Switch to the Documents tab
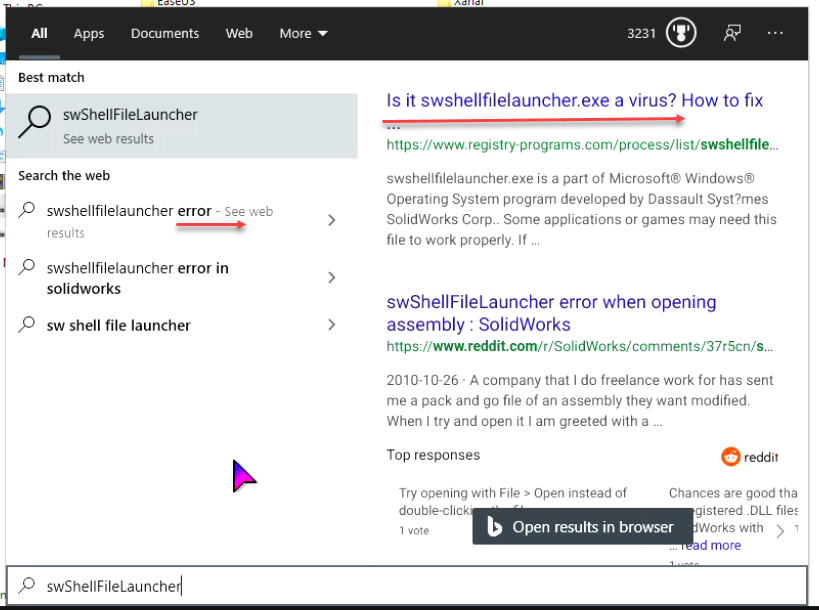 point(165,33)
